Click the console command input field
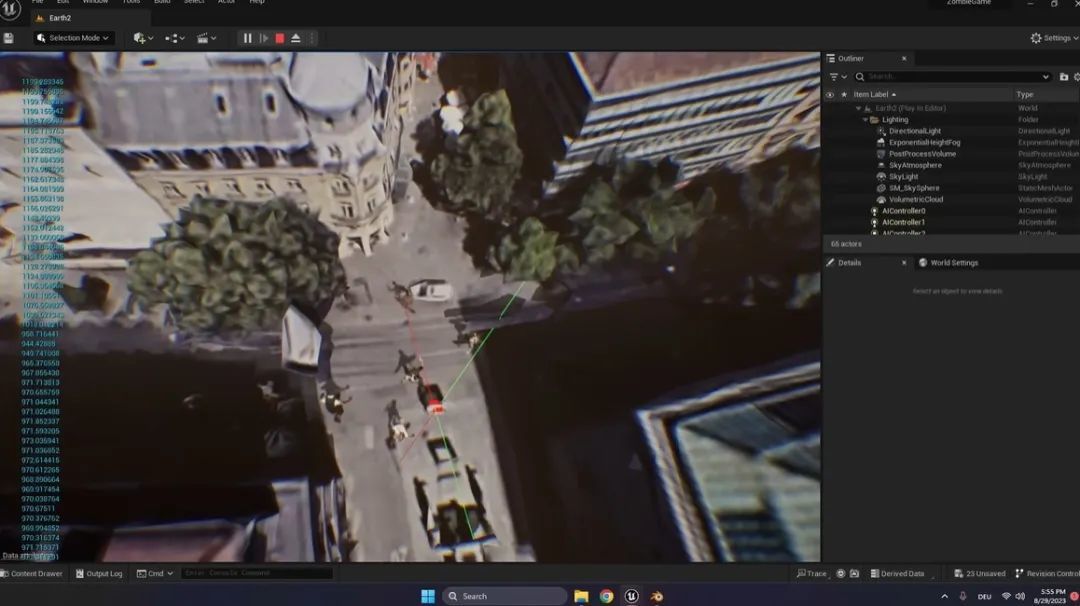This screenshot has height=606, width=1080. (x=257, y=573)
